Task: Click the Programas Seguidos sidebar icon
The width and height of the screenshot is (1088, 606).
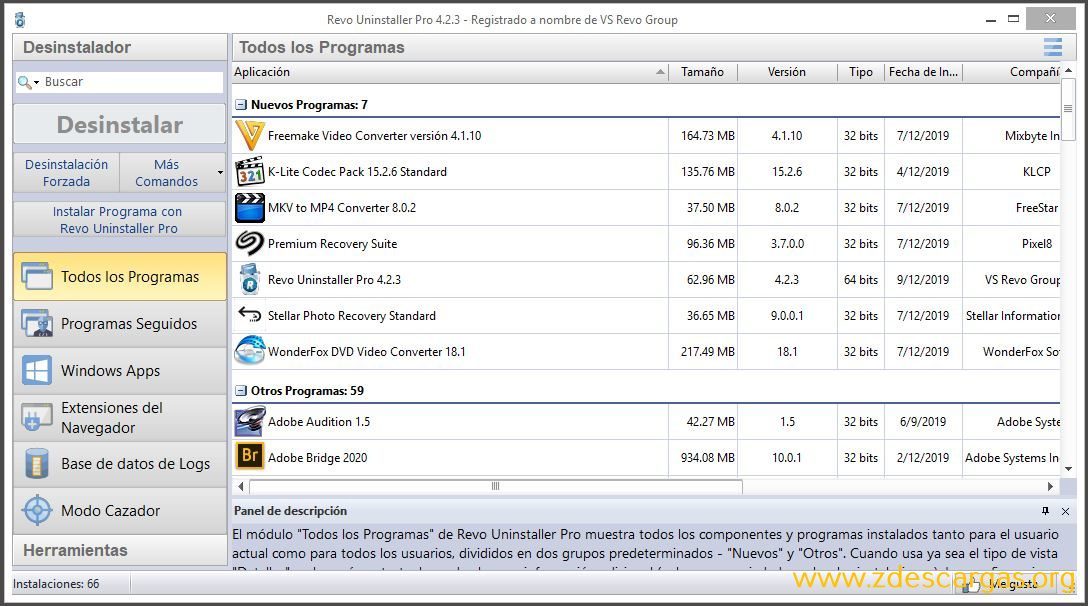Action: (x=36, y=323)
